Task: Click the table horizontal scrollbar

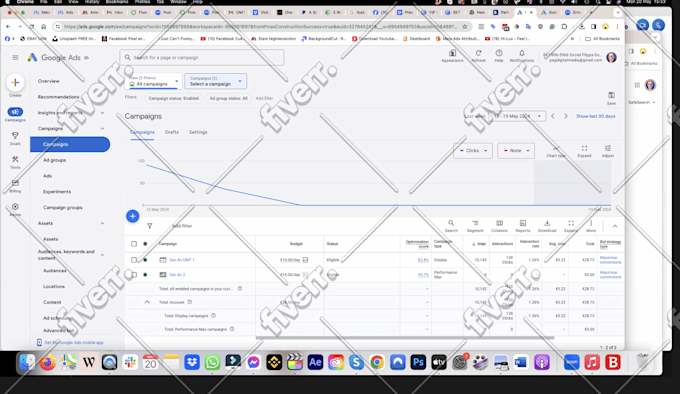Action: (x=405, y=338)
